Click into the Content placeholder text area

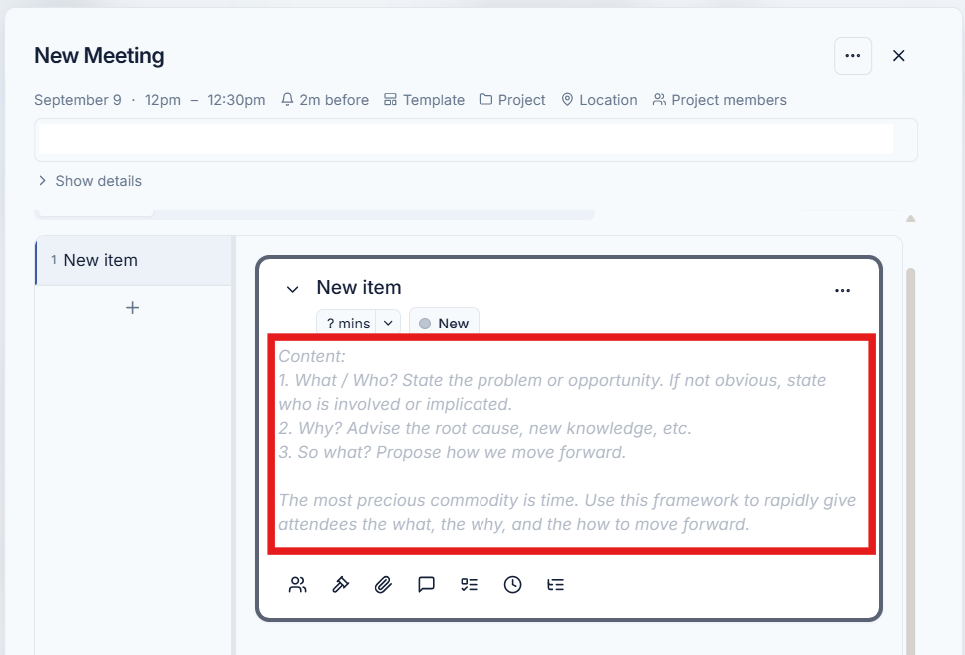(571, 440)
